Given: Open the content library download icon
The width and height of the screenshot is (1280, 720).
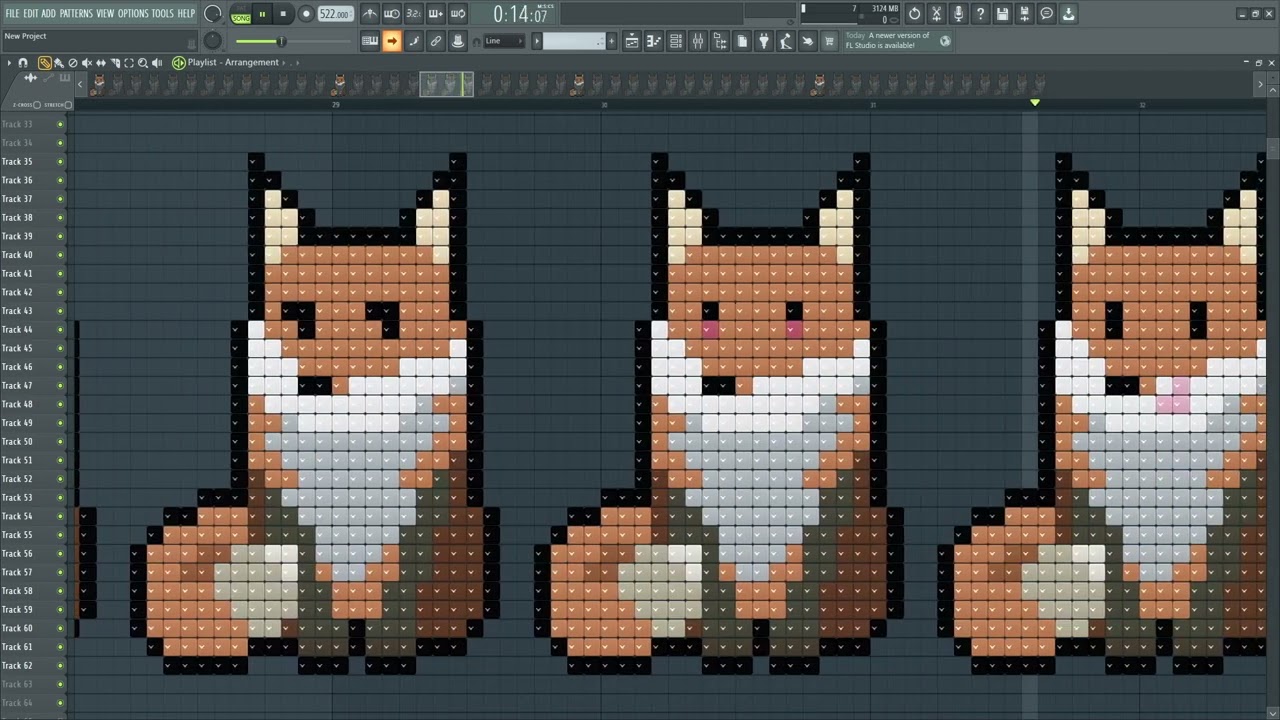Looking at the screenshot, I should pos(1068,14).
